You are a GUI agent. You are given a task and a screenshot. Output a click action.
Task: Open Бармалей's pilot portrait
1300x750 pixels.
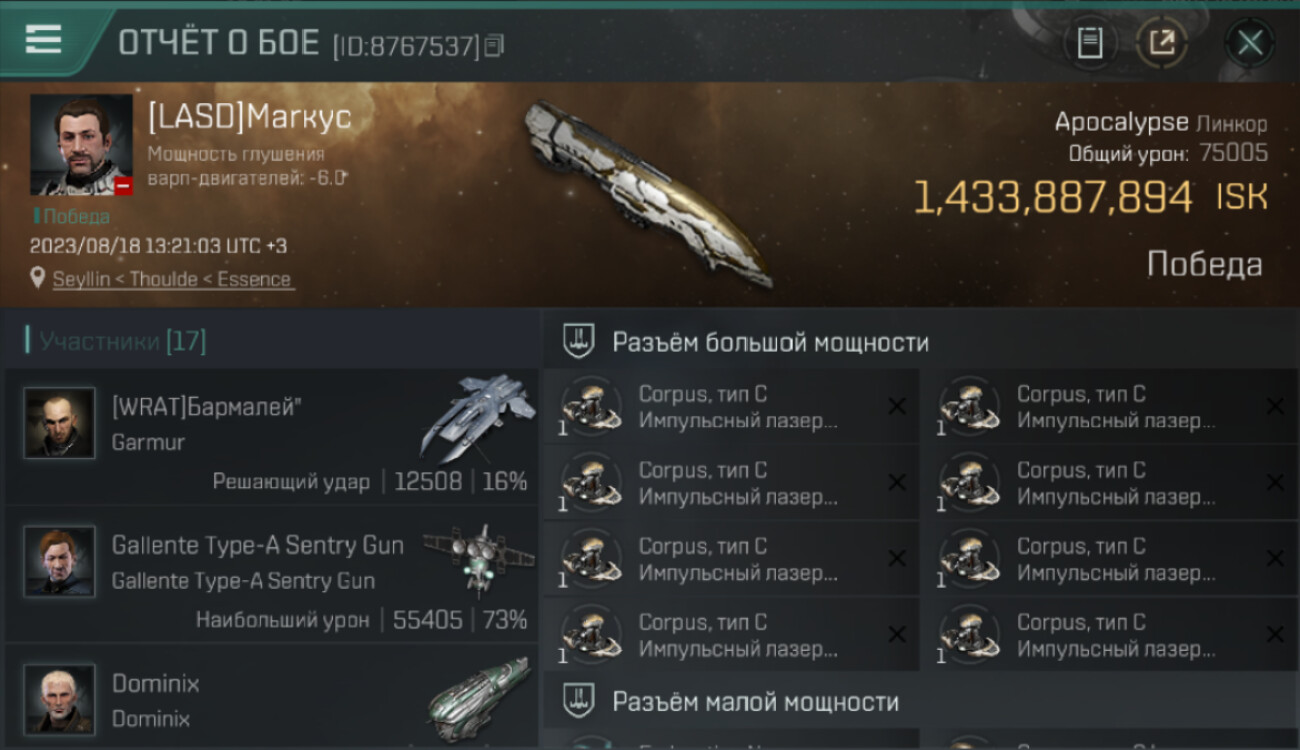(x=60, y=423)
